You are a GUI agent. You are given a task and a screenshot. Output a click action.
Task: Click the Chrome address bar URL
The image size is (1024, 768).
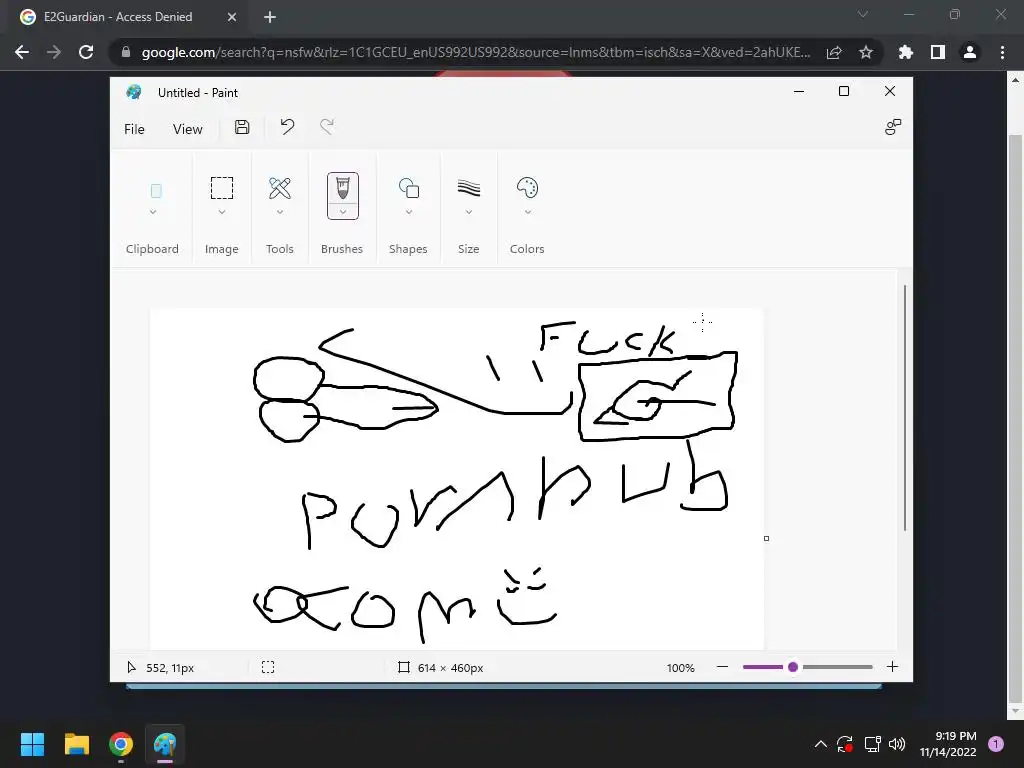[x=476, y=52]
